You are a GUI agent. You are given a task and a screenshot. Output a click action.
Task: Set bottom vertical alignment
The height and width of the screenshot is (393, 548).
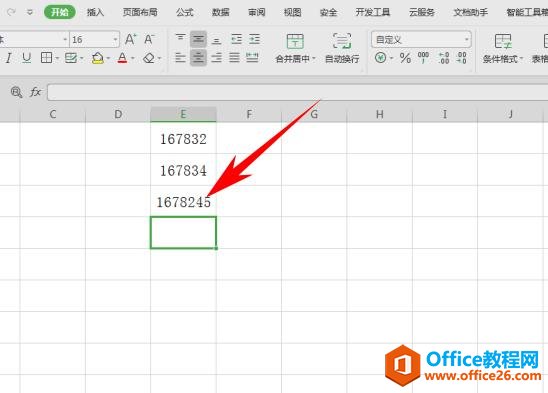coord(217,40)
